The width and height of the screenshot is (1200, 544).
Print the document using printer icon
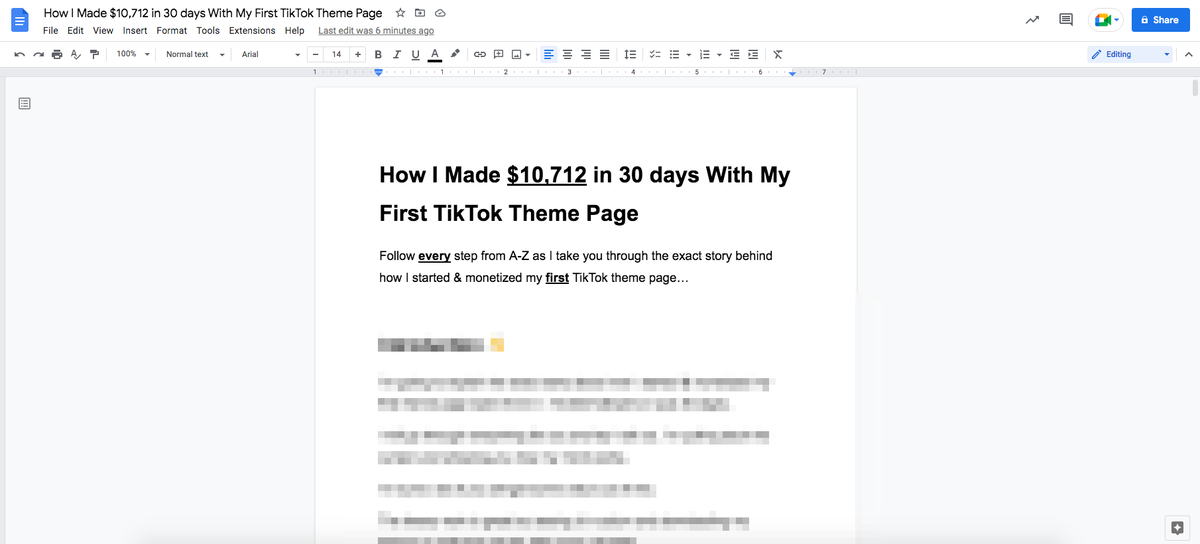tap(57, 54)
